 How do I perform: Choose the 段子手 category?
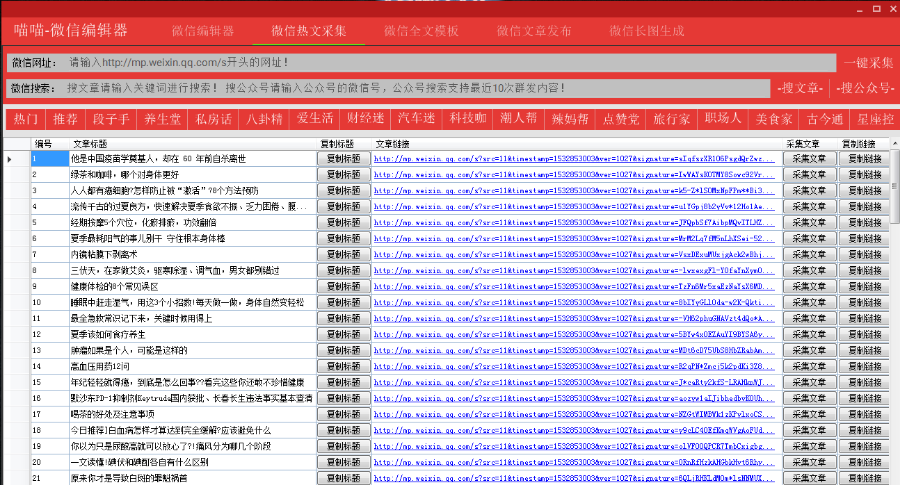111,119
